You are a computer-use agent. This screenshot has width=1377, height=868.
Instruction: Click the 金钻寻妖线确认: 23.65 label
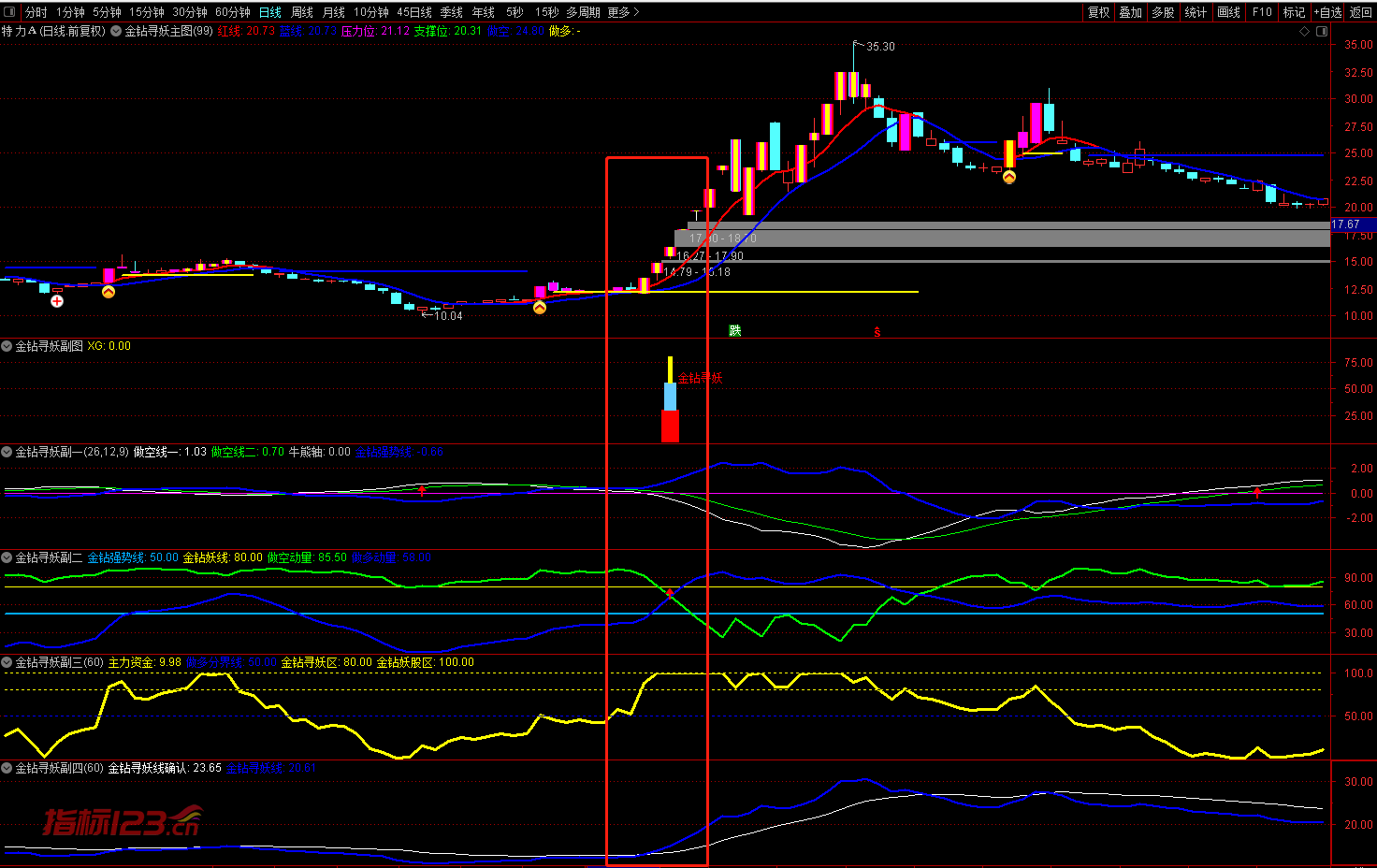[x=165, y=768]
